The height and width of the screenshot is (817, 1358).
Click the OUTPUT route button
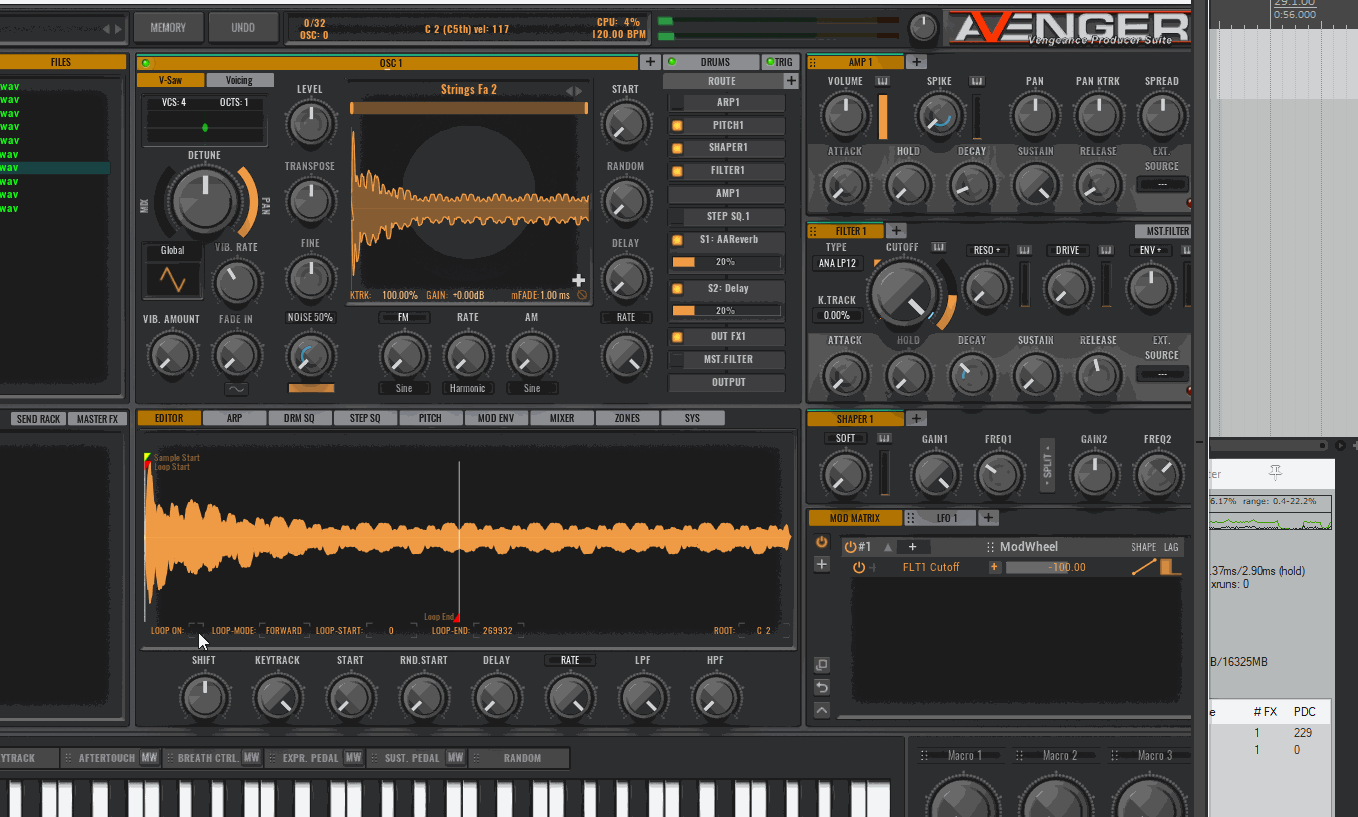(x=727, y=382)
